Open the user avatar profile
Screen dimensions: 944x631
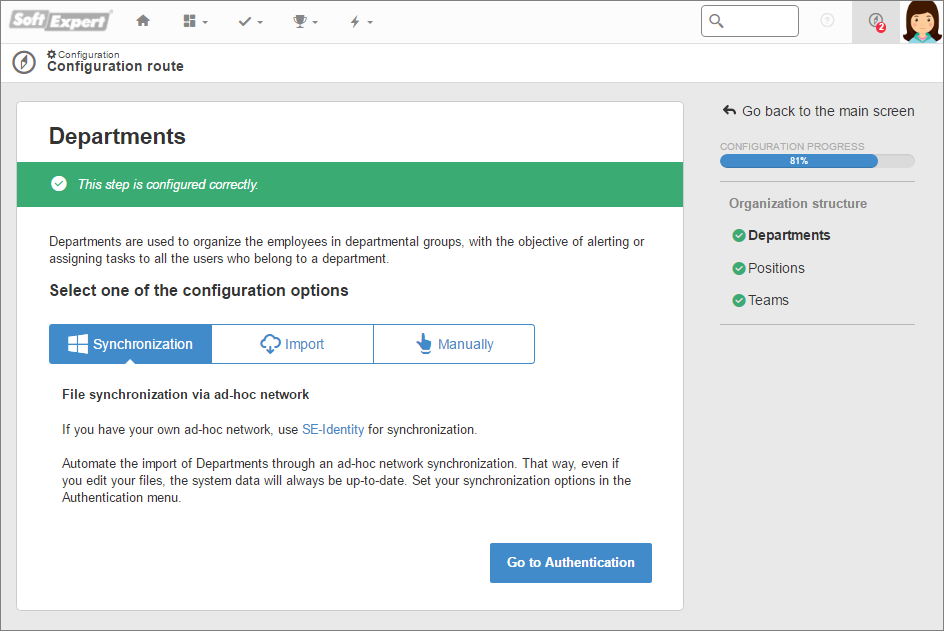coord(922,22)
